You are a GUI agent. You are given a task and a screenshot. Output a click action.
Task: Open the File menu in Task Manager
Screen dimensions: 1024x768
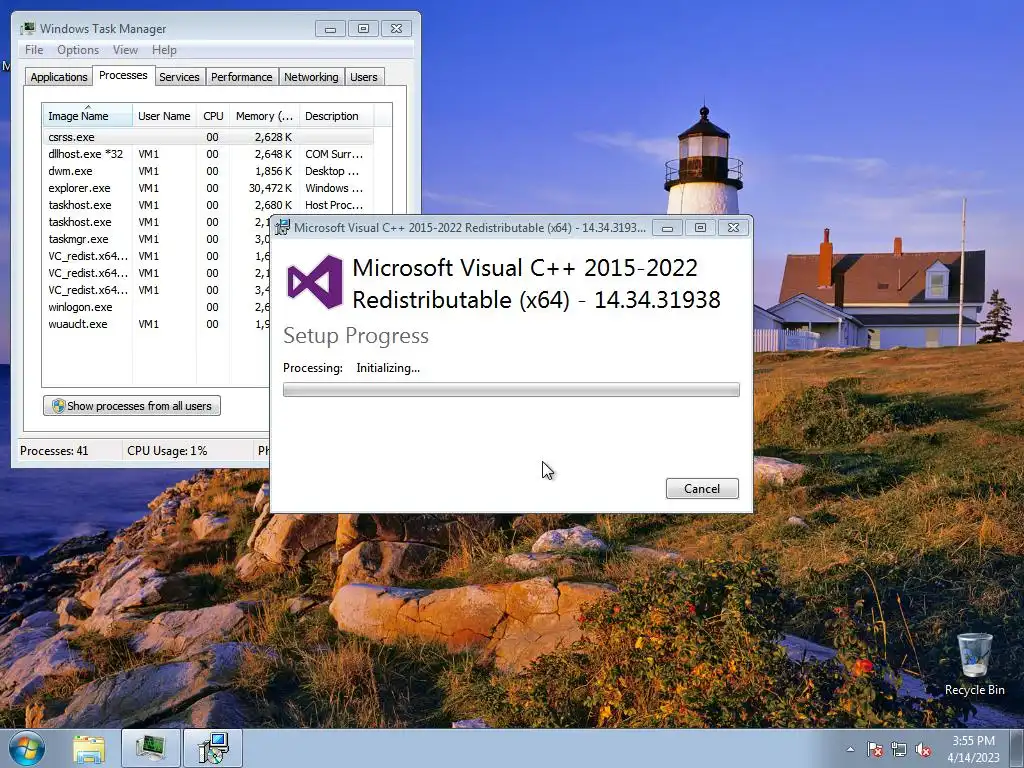(x=34, y=50)
